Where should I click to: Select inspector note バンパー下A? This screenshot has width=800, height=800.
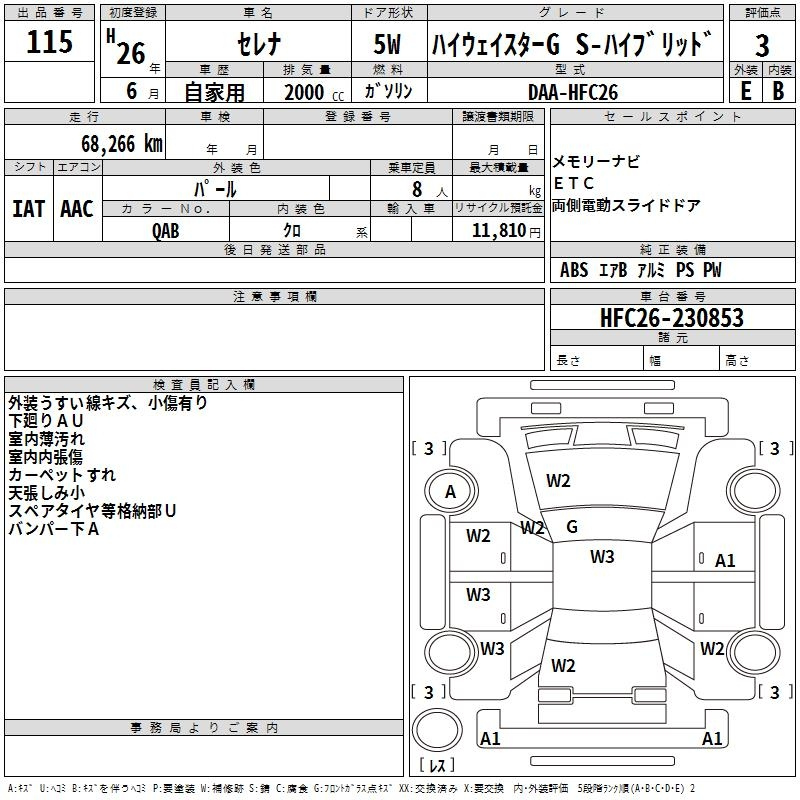click(54, 529)
